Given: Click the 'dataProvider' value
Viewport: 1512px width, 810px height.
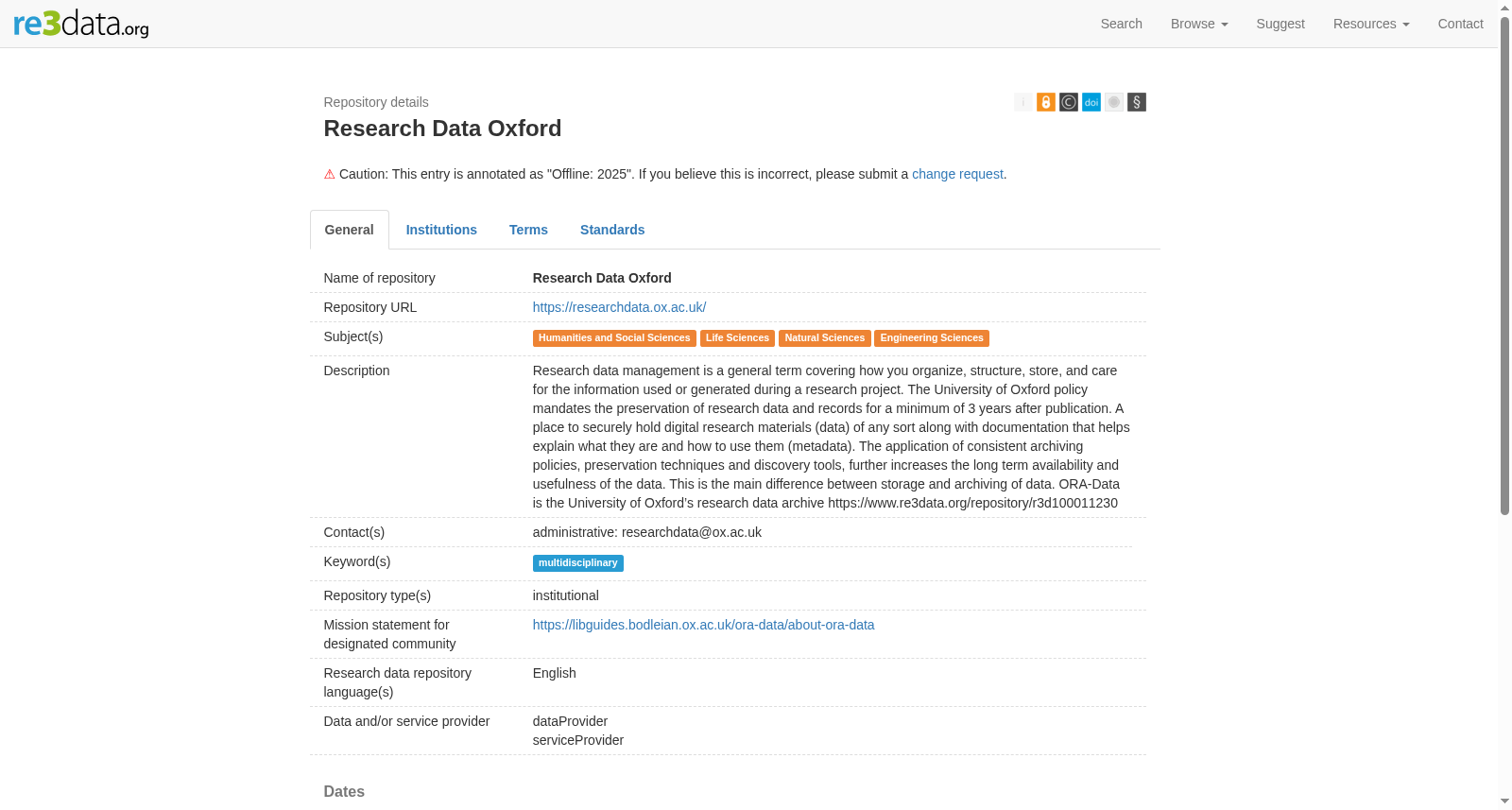Looking at the screenshot, I should coord(570,721).
